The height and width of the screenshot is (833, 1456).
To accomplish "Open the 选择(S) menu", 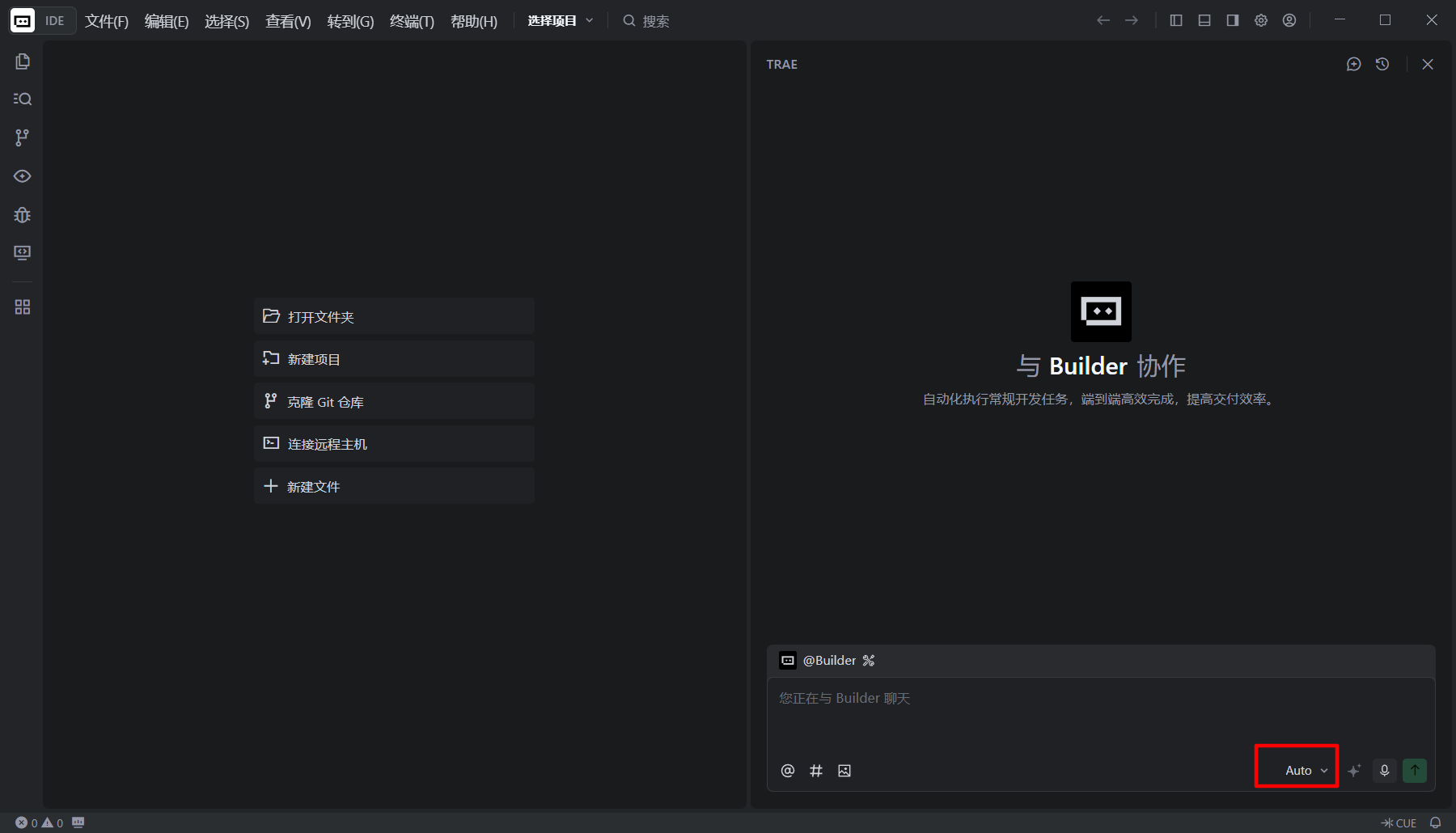I will tap(227, 21).
